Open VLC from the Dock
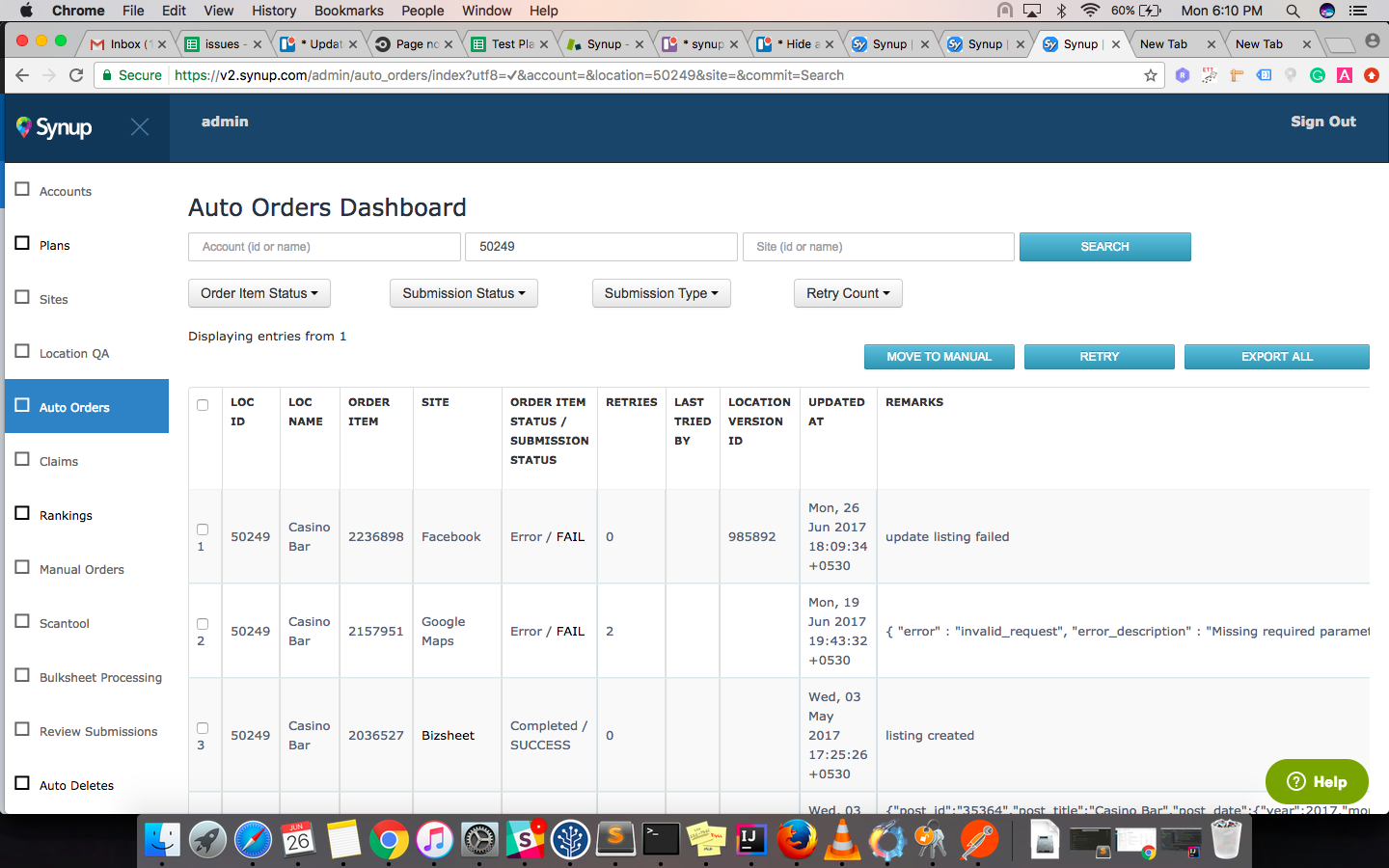This screenshot has width=1389, height=868. click(842, 840)
